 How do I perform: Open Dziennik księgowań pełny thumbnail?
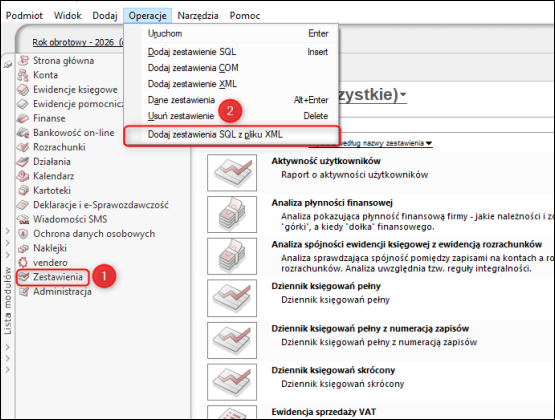click(232, 298)
